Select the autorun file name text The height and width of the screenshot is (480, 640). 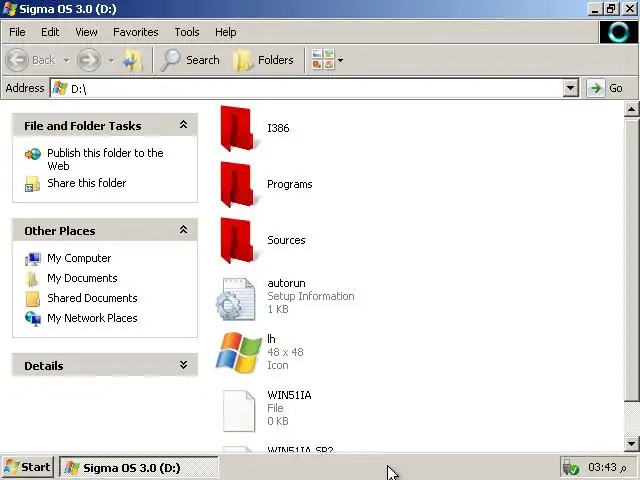[286, 283]
